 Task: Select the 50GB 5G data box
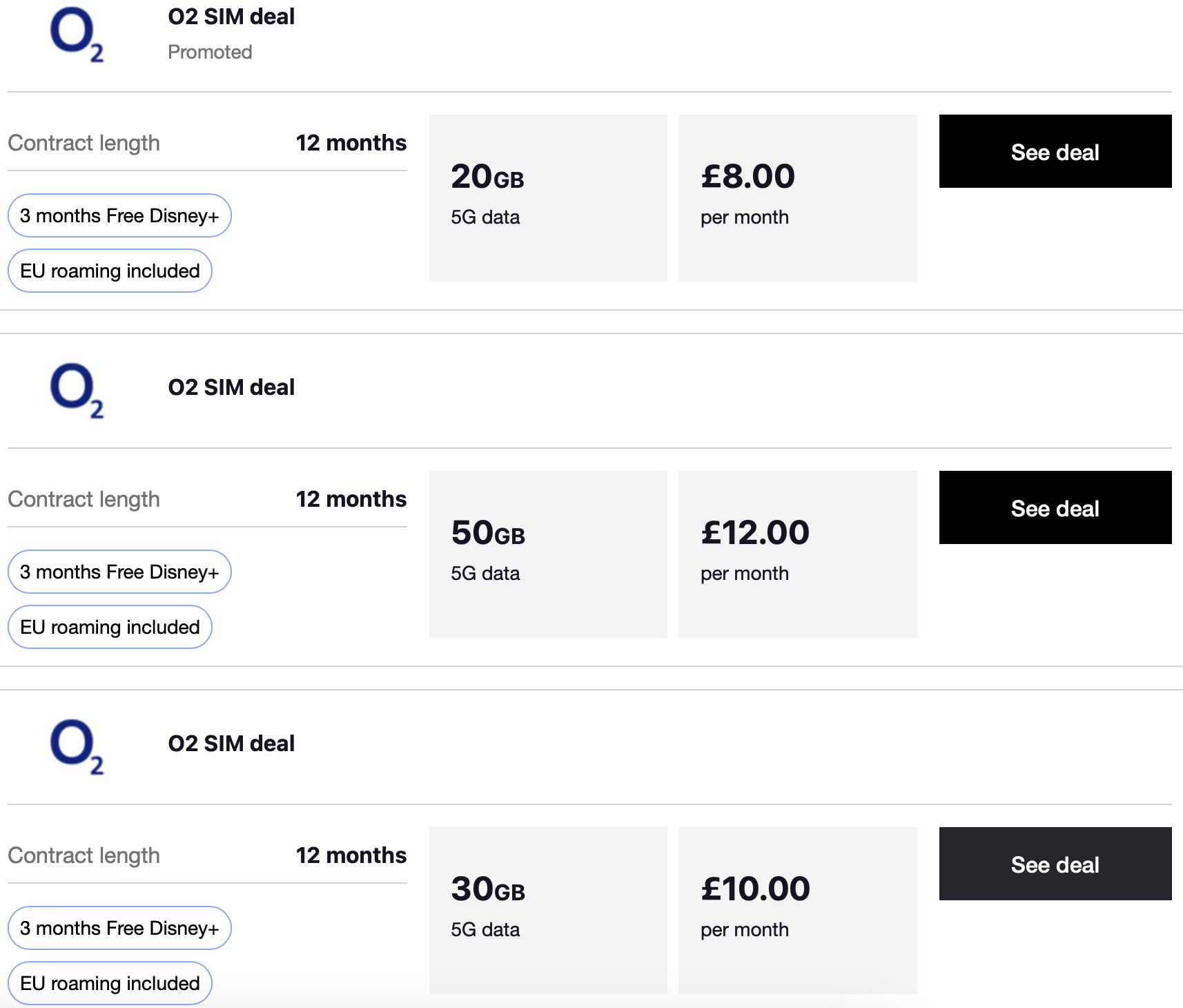[x=548, y=554]
